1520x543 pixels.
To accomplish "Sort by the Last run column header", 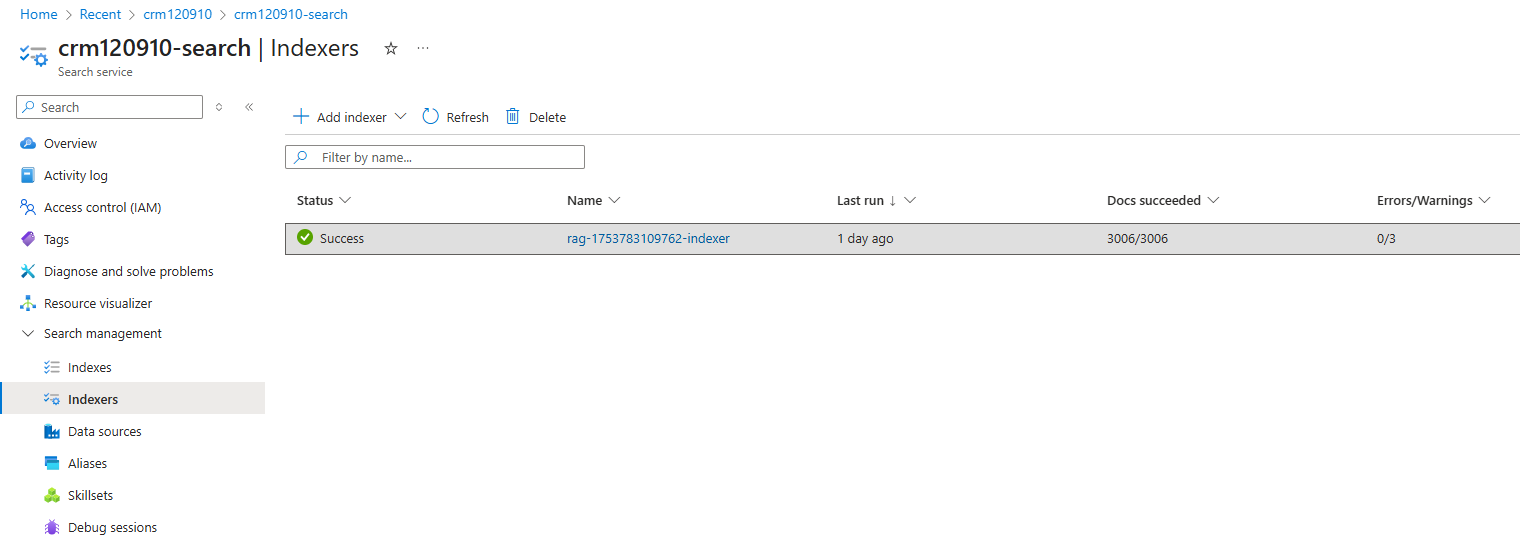I will pos(860,200).
